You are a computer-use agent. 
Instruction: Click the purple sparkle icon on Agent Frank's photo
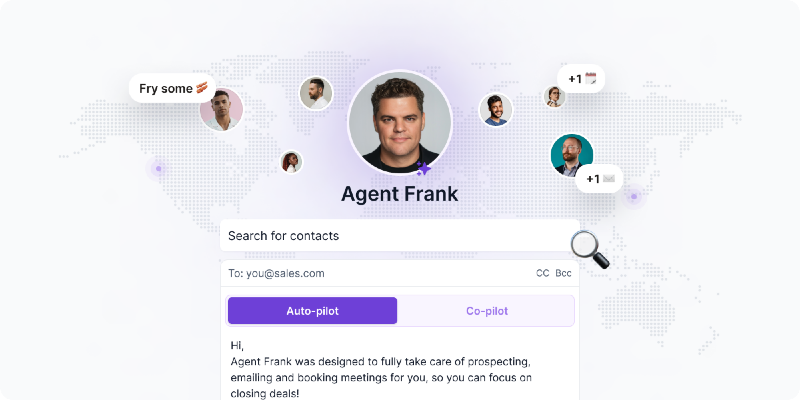[x=423, y=168]
